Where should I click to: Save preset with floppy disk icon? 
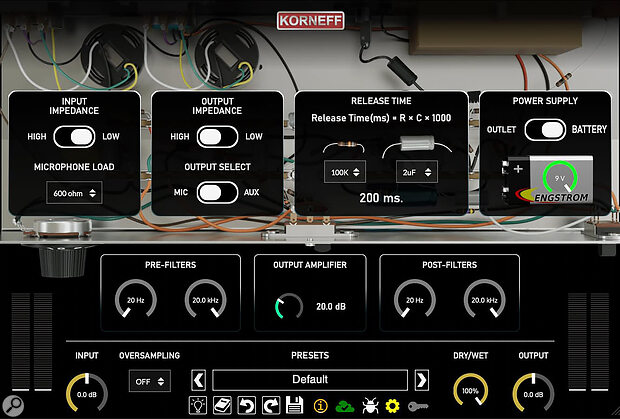click(294, 405)
